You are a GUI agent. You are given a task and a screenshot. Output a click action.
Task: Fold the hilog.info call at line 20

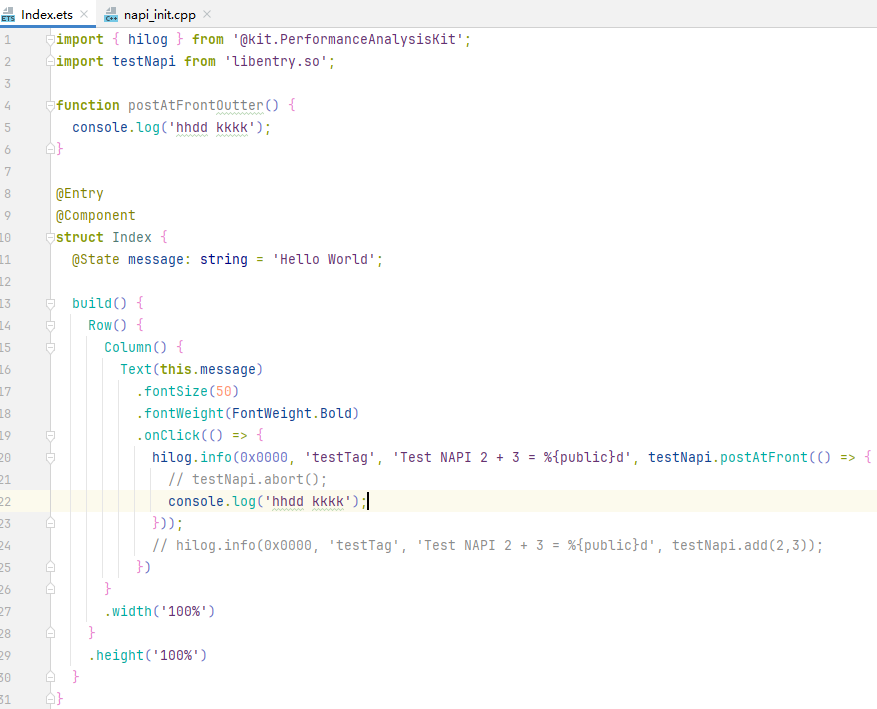click(x=50, y=457)
